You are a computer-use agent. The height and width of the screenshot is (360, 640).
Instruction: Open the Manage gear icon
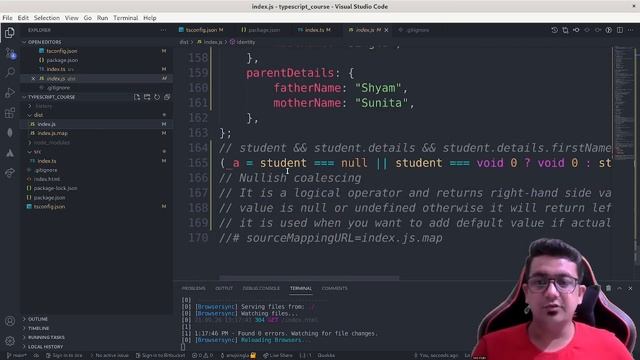click(10, 340)
